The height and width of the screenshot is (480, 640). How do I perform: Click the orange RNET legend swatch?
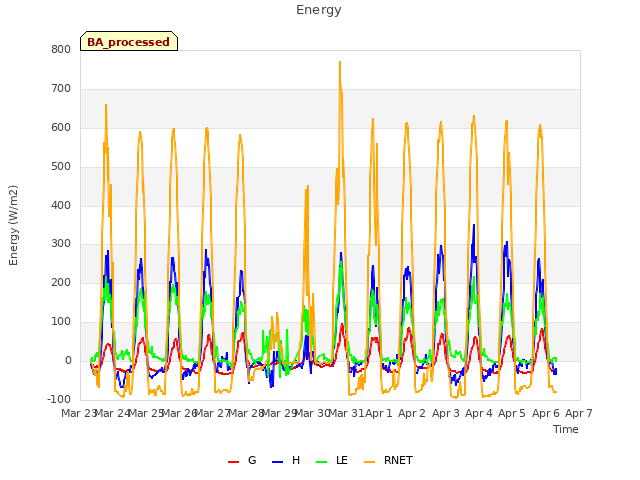tap(369, 461)
